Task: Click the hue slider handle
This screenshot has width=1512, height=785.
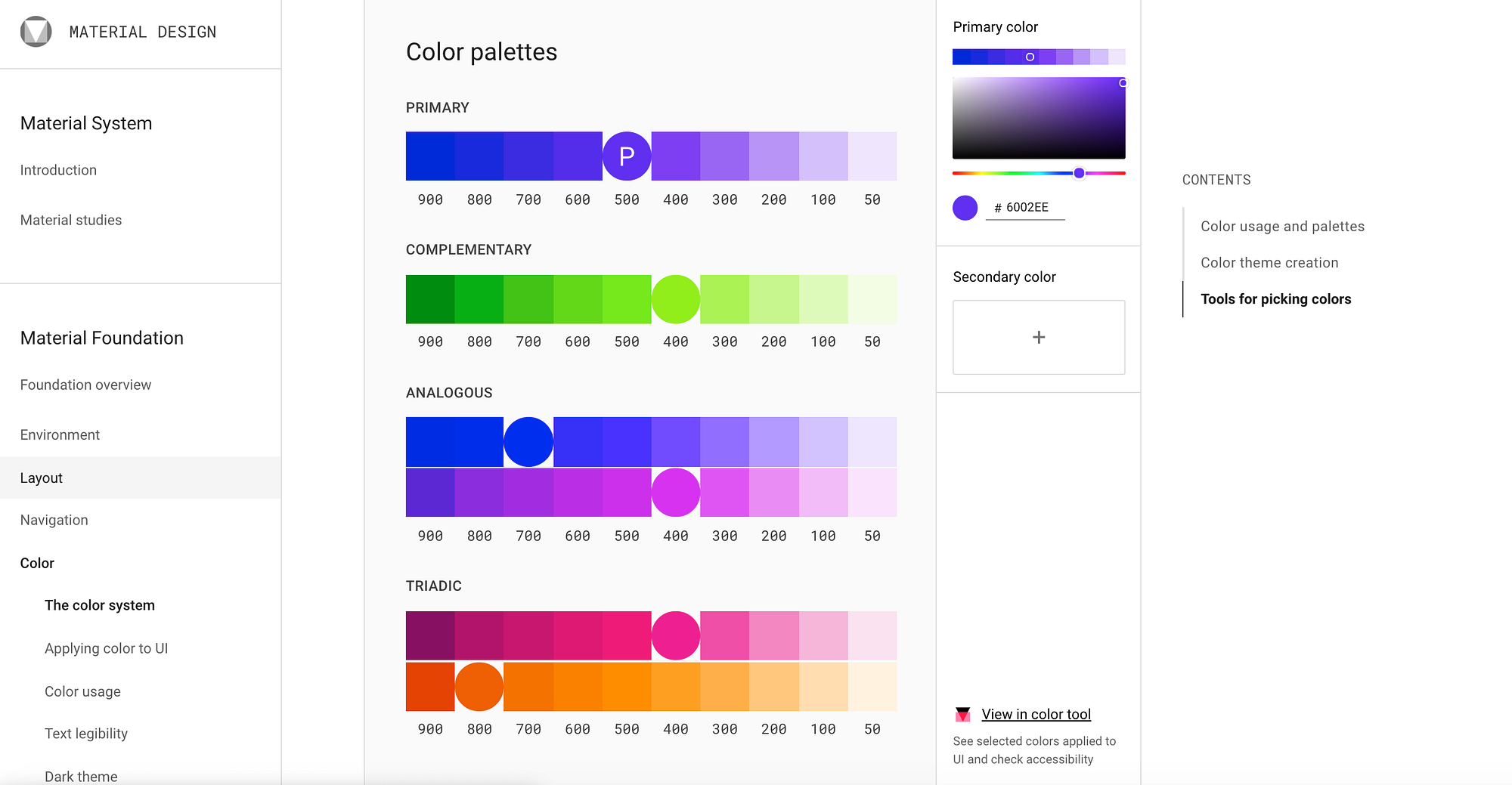Action: pyautogui.click(x=1080, y=173)
